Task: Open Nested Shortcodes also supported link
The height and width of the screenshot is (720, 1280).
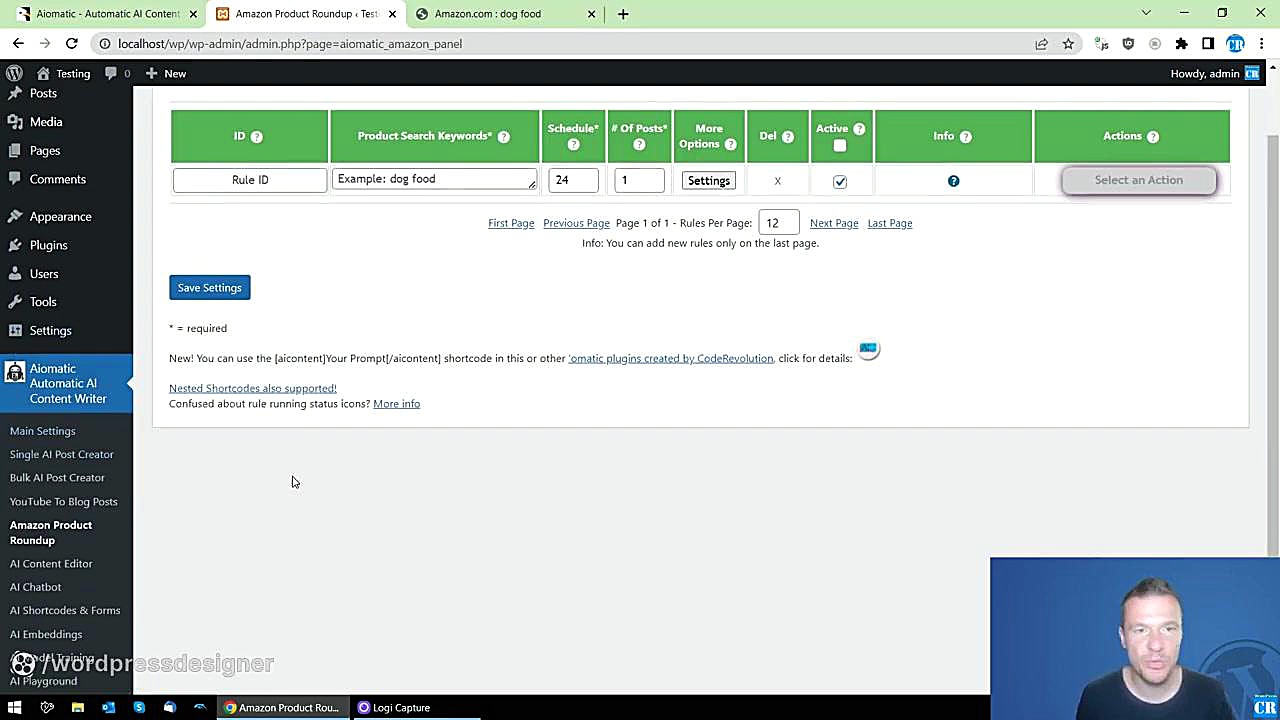Action: [253, 388]
